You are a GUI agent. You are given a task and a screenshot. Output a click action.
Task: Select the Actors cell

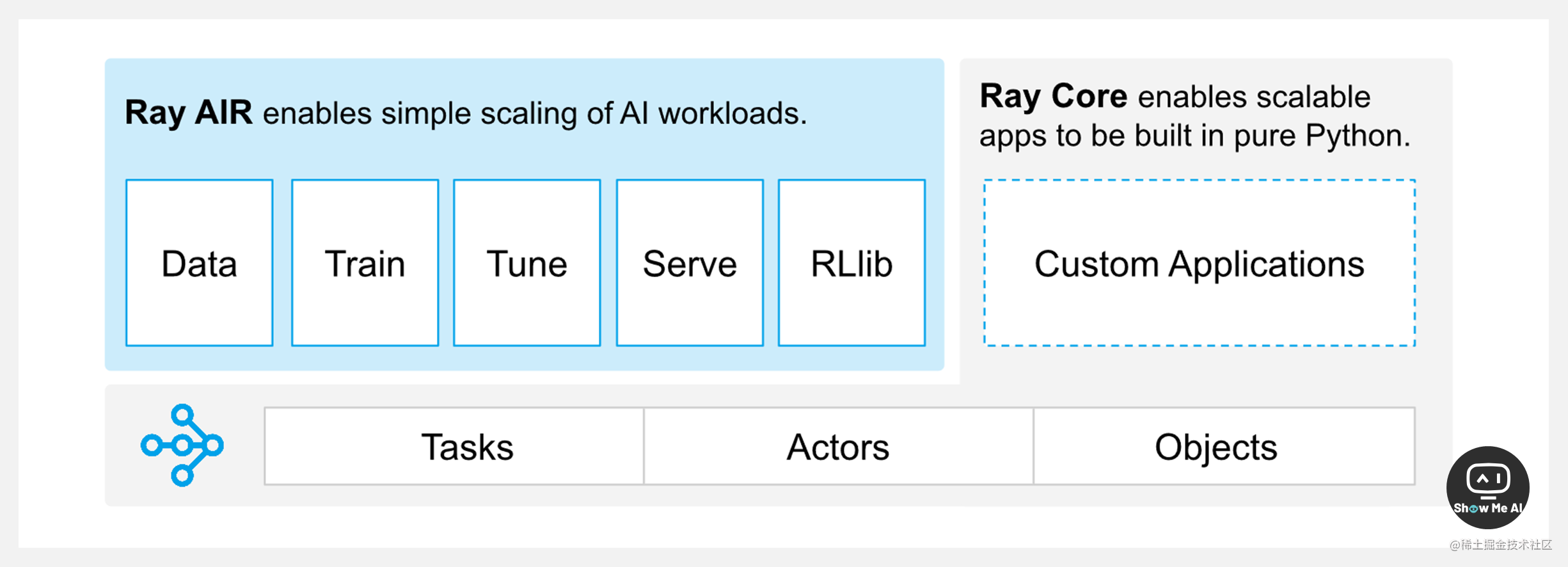click(839, 446)
